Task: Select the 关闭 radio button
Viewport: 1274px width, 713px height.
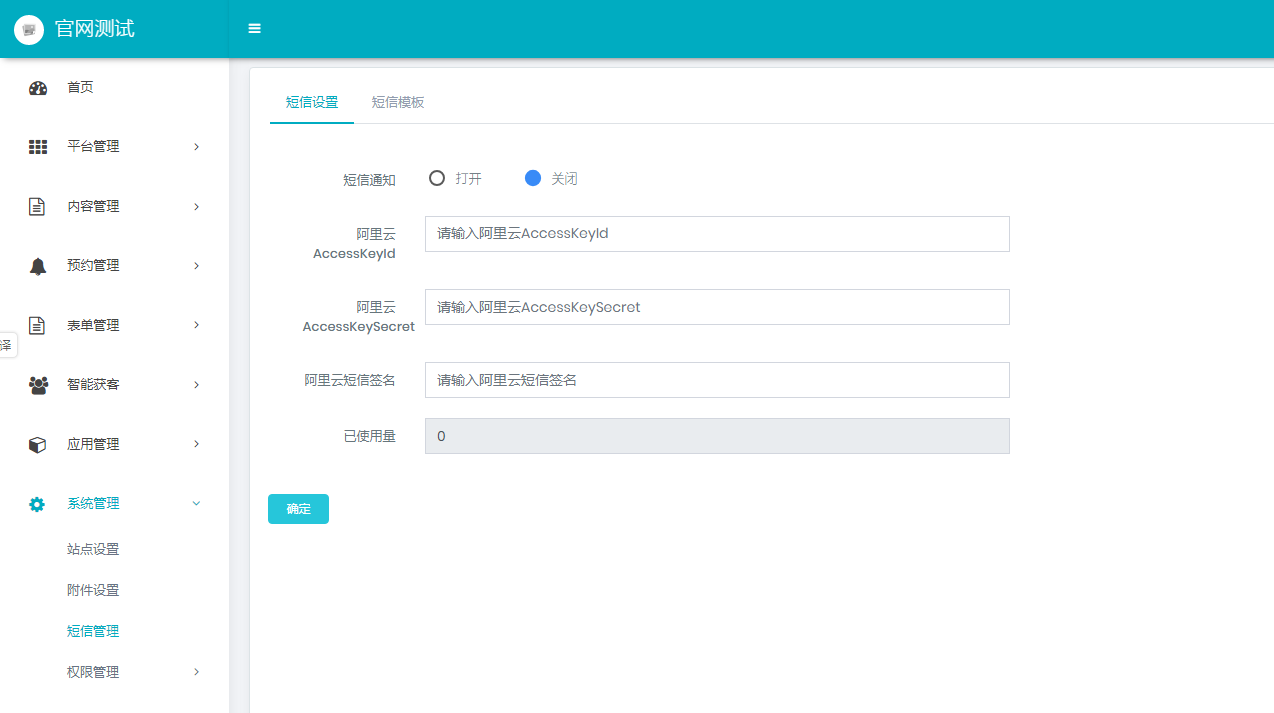Action: pos(533,178)
